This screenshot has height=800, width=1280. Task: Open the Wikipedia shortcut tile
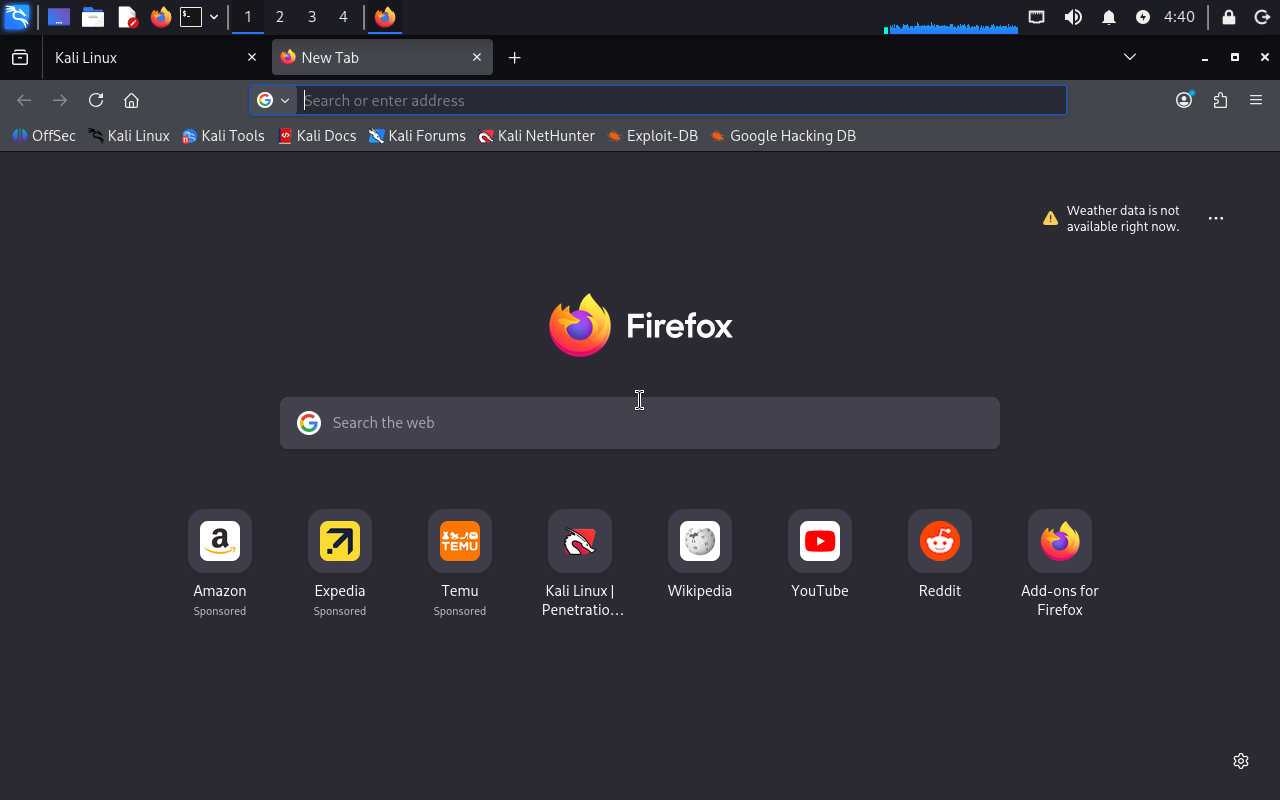pyautogui.click(x=699, y=542)
